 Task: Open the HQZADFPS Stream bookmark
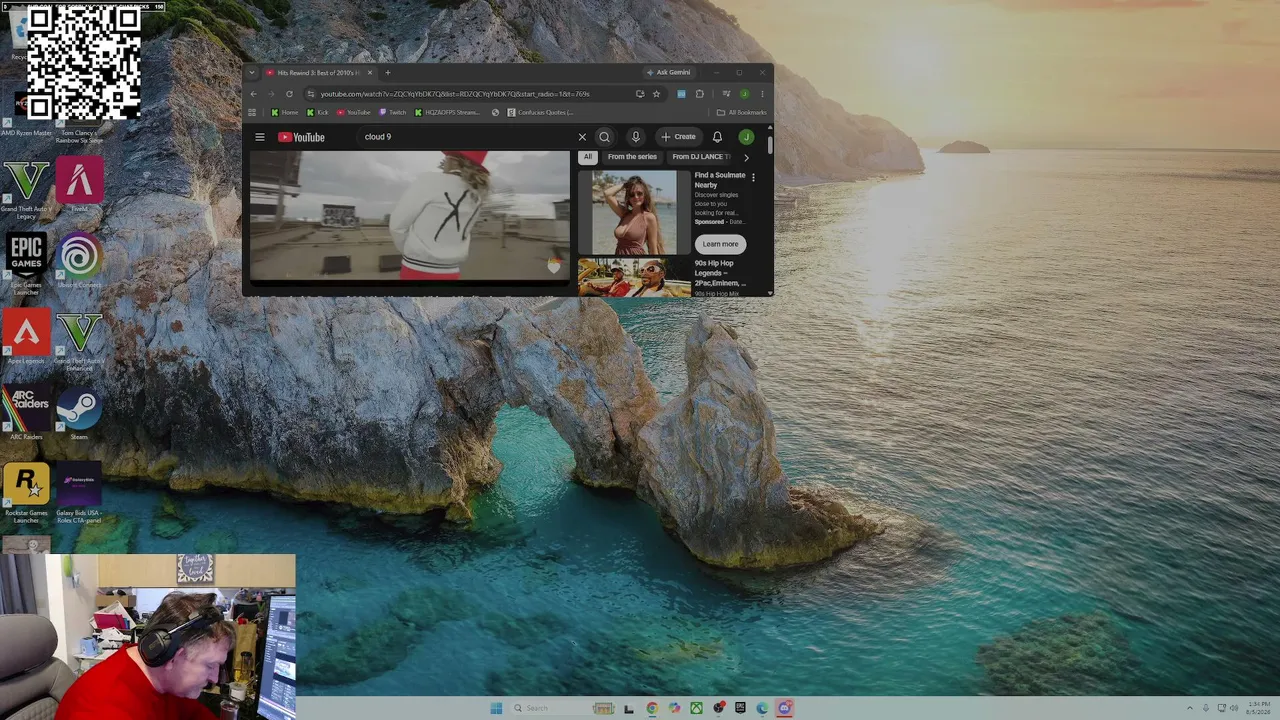447,113
